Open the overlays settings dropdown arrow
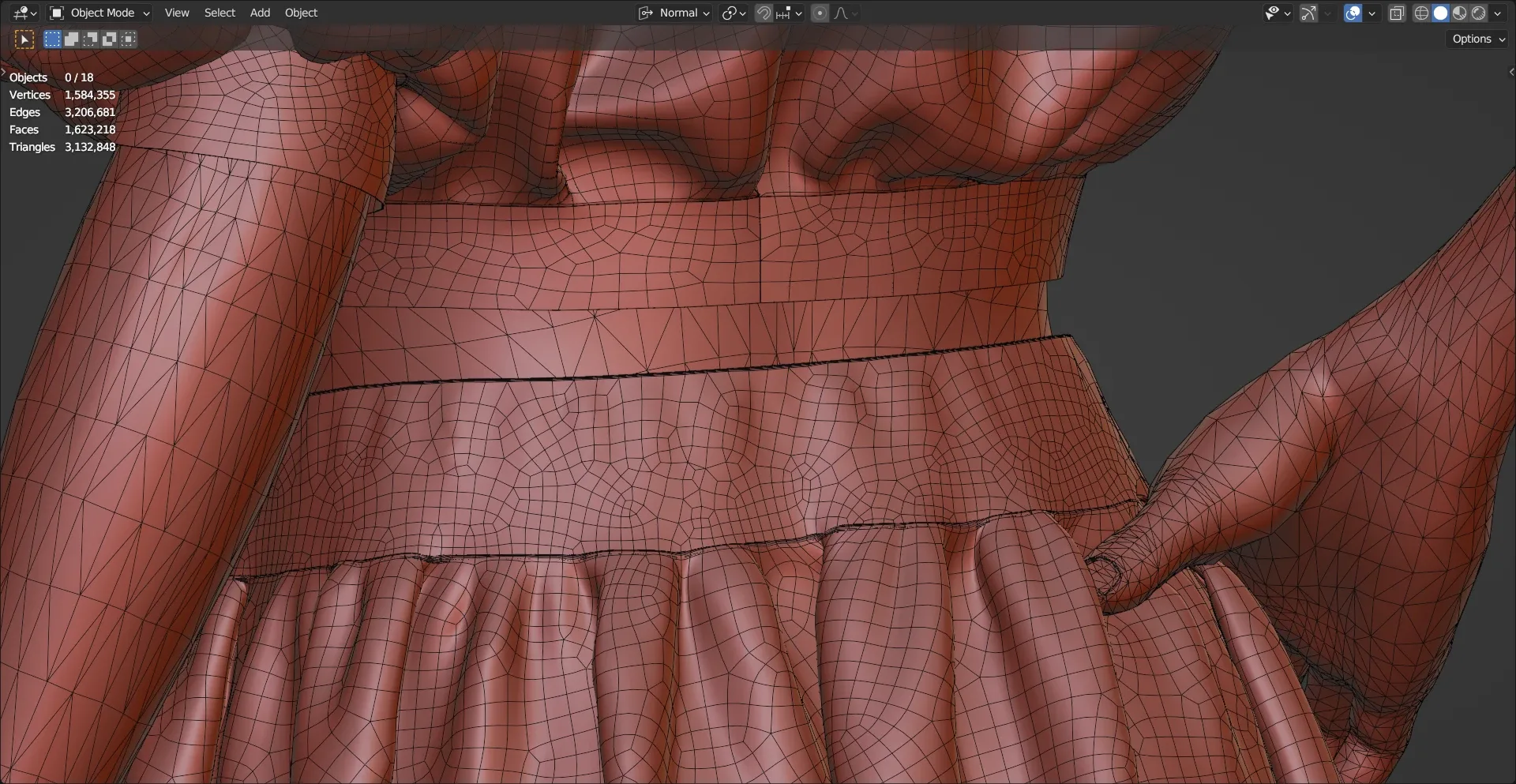The width and height of the screenshot is (1516, 784). point(1372,13)
